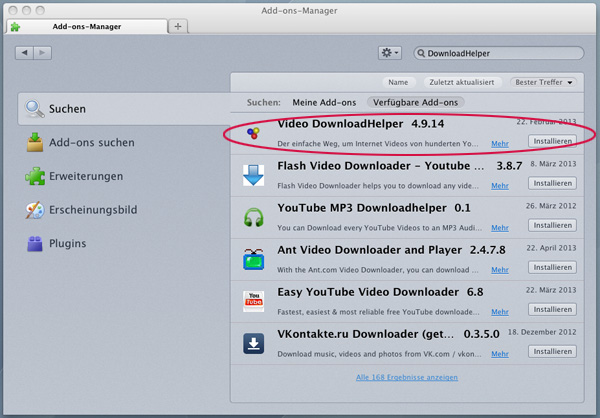Click the DownloadHelper search input field

click(499, 53)
